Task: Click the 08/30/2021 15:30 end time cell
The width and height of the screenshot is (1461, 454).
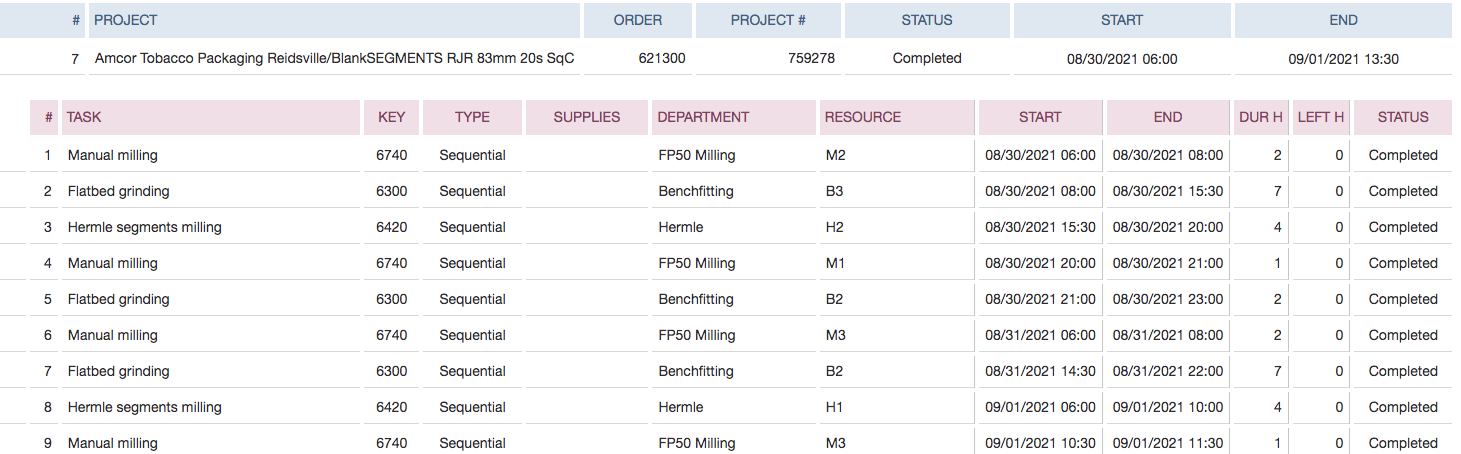Action: 1168,191
